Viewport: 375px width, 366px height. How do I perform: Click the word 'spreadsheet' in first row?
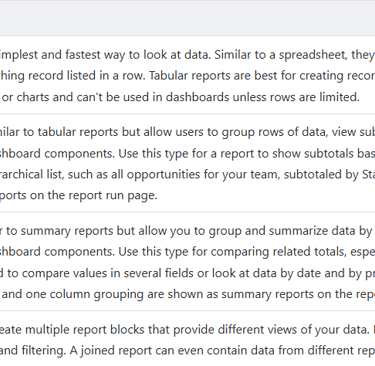(313, 55)
